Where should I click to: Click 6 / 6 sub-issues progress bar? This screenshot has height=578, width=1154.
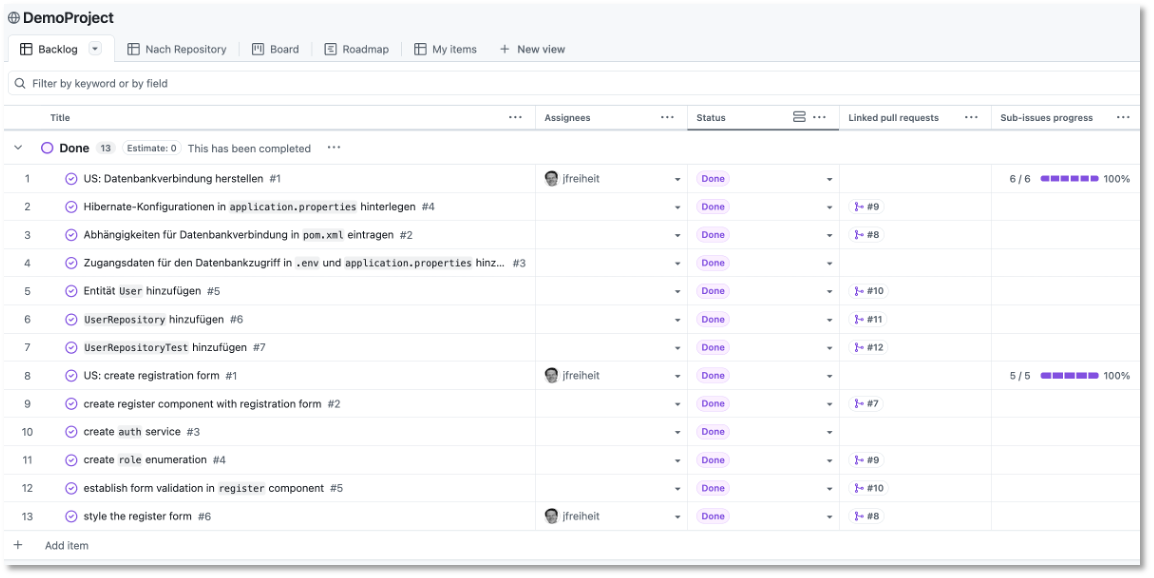click(x=1069, y=179)
